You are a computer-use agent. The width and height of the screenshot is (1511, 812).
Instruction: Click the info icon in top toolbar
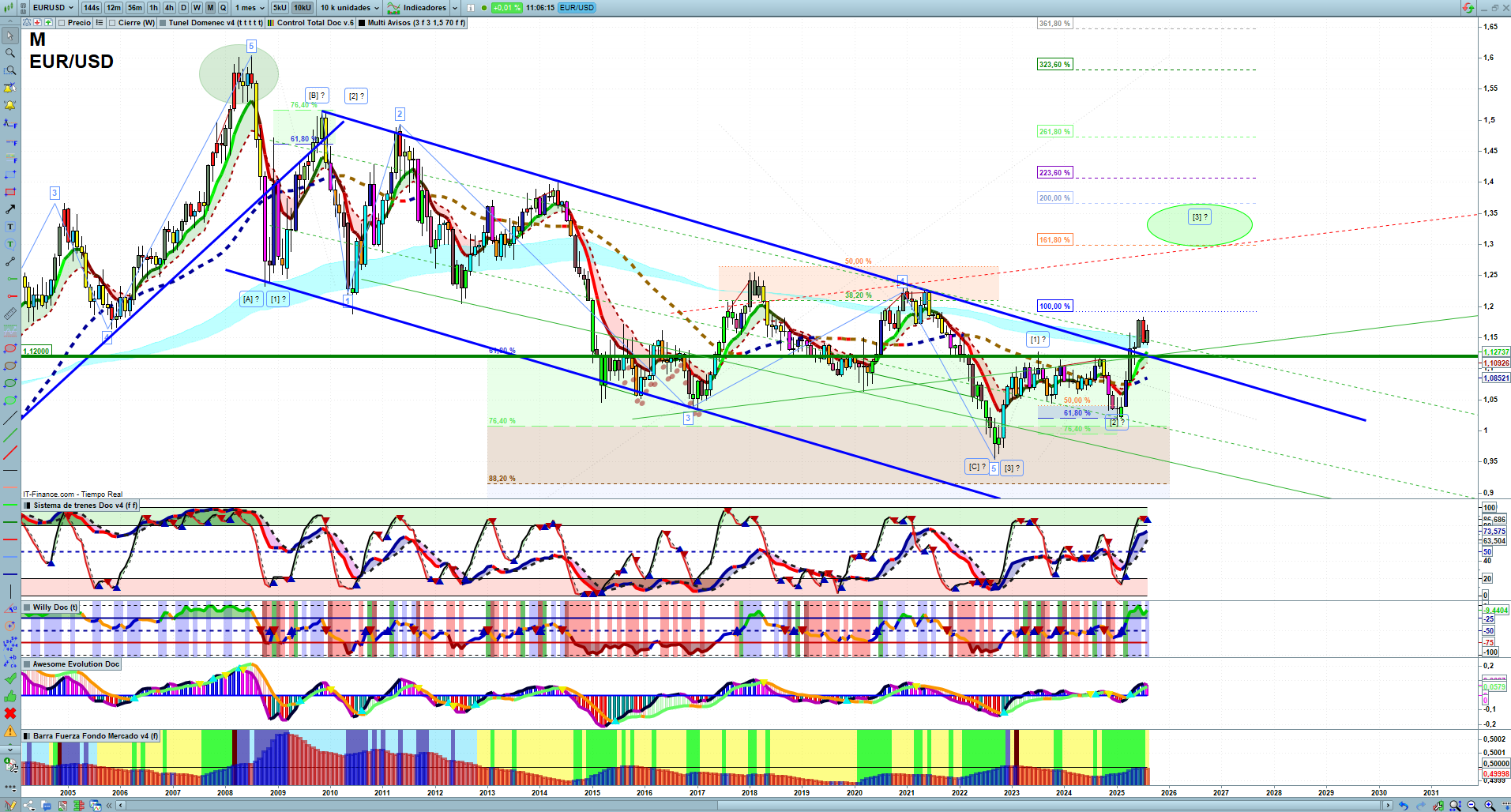pos(471,8)
